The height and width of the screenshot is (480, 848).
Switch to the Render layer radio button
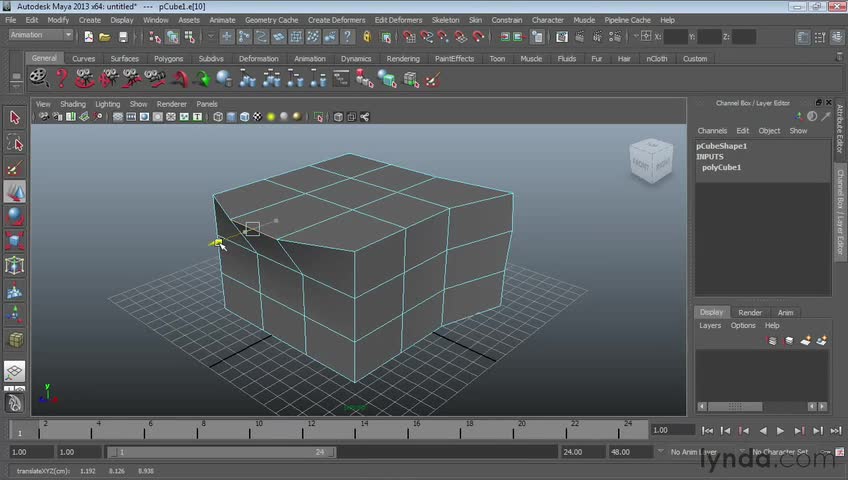pyautogui.click(x=750, y=312)
